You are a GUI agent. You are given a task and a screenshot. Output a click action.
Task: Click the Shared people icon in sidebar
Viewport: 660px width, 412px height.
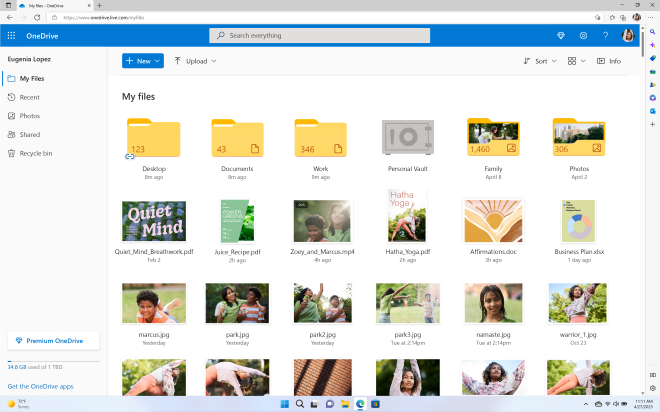point(11,135)
